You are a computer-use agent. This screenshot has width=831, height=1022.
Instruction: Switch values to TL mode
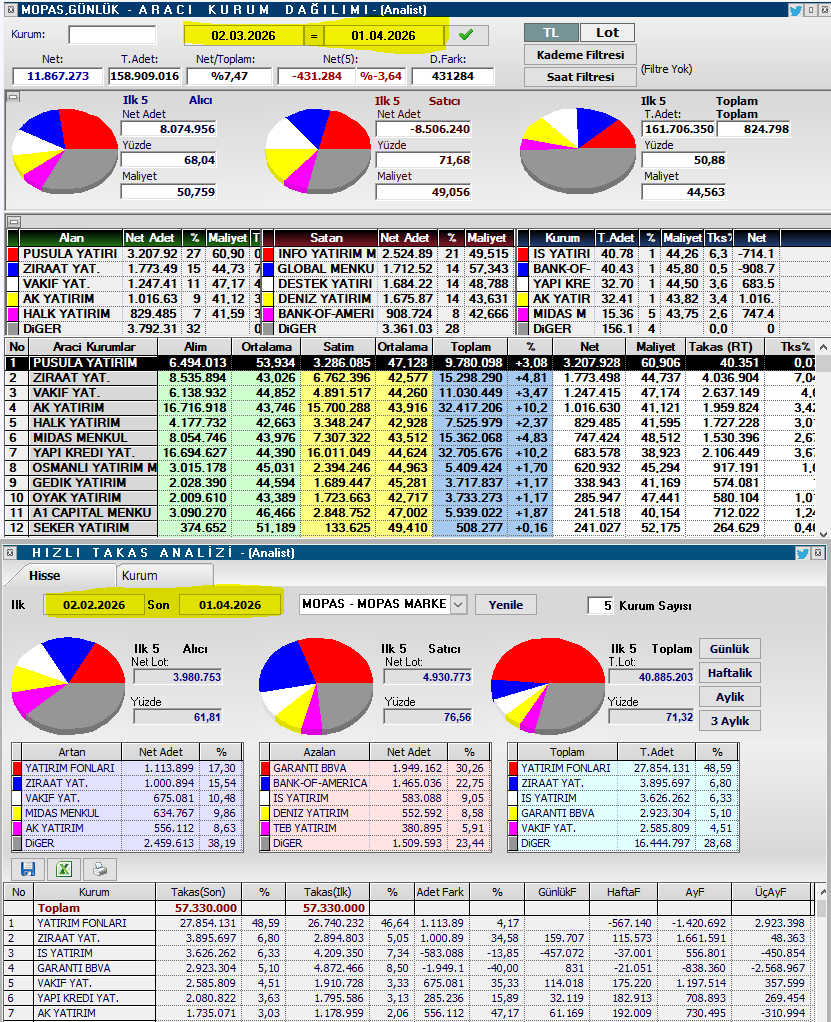point(551,33)
